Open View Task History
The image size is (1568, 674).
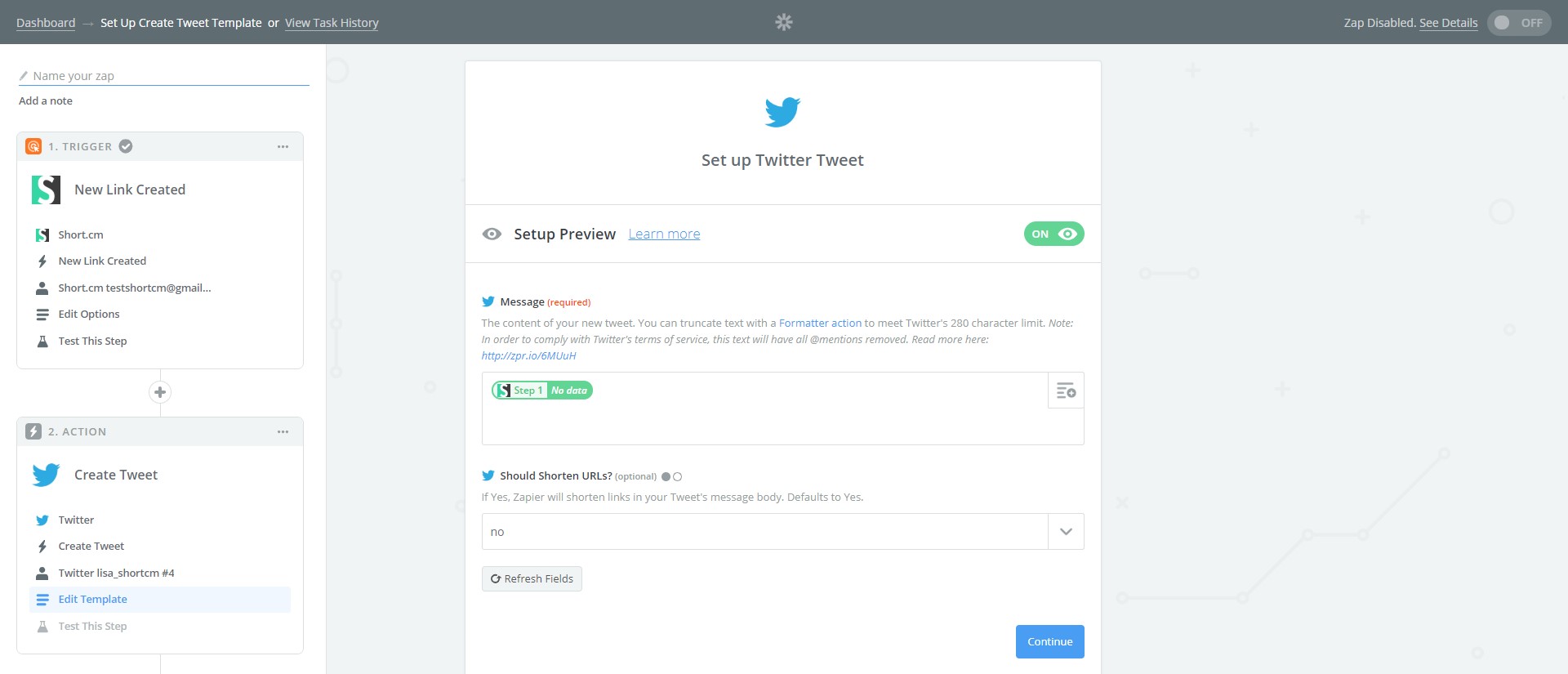coord(331,23)
